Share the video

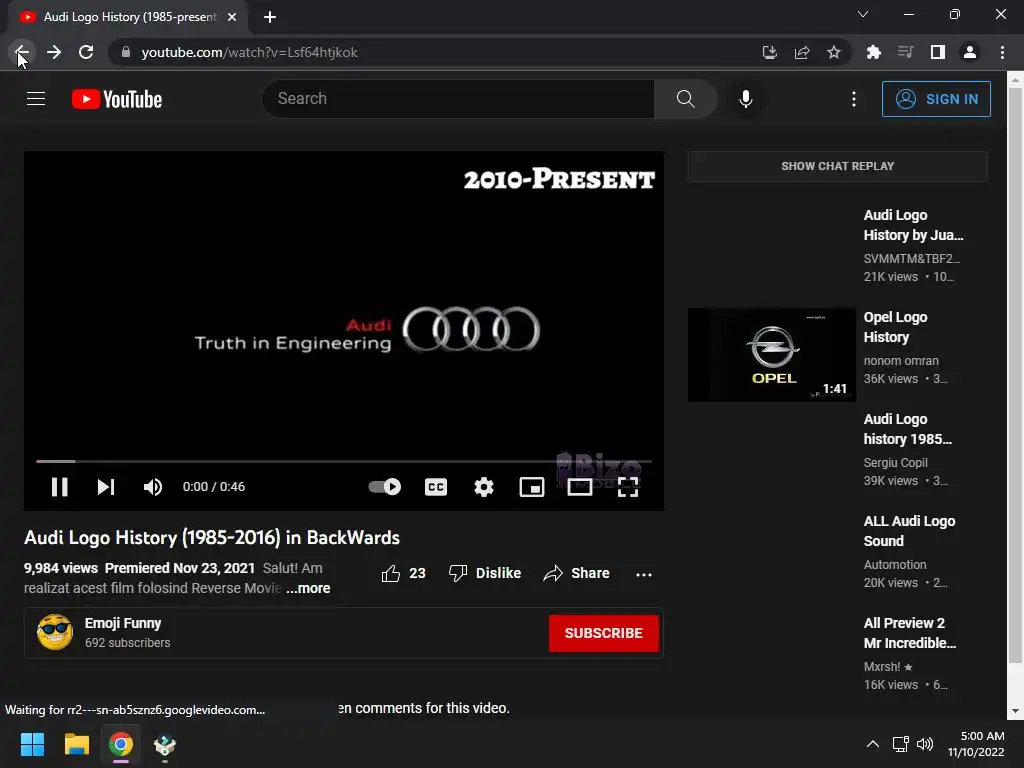click(x=576, y=573)
